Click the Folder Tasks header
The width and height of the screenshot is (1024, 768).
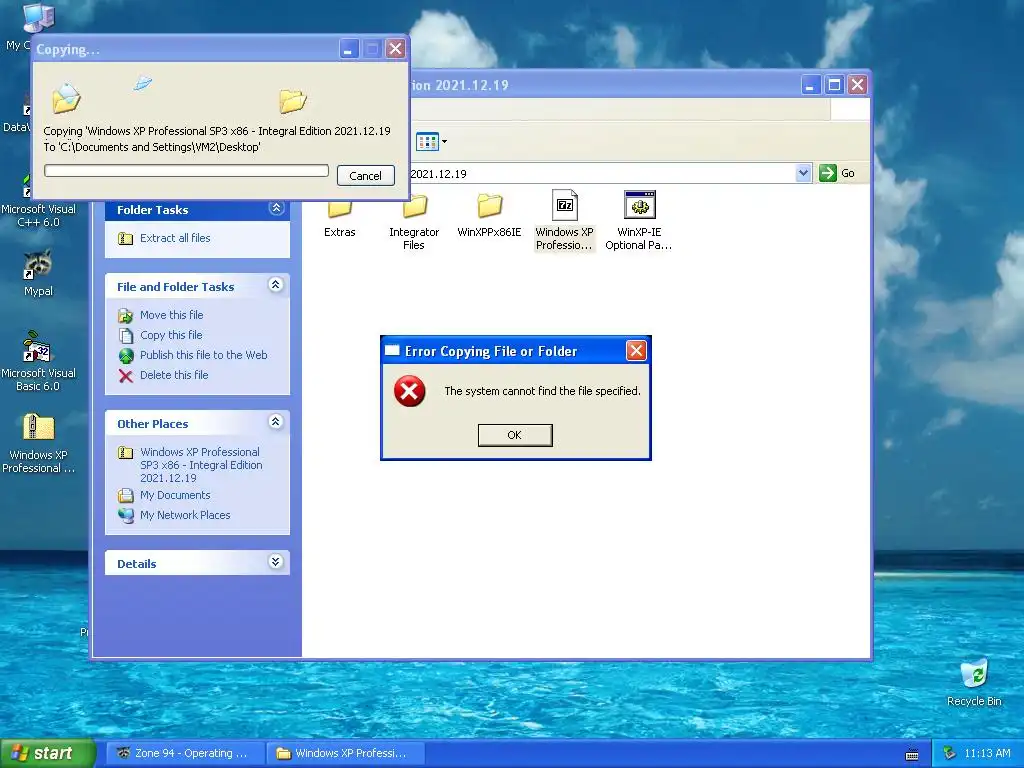point(197,210)
